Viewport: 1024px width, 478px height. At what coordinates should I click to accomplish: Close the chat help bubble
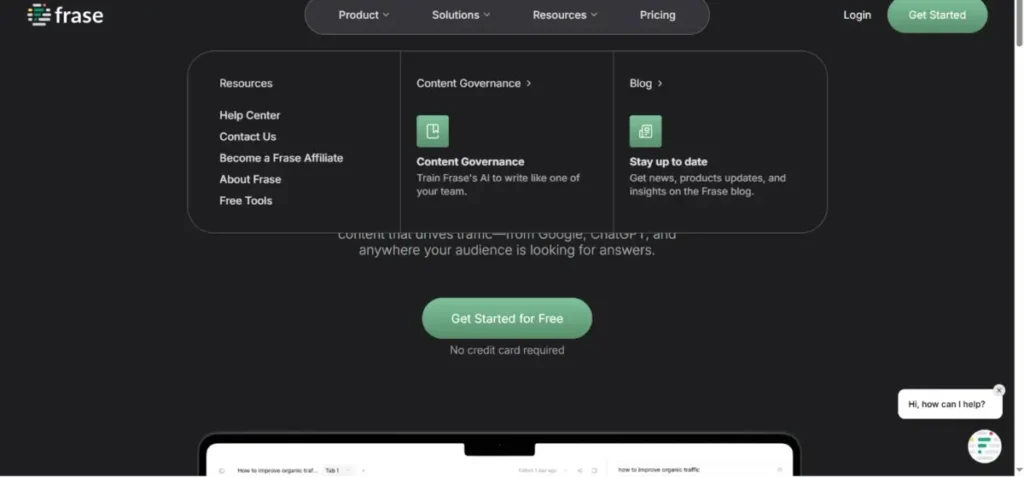click(998, 390)
